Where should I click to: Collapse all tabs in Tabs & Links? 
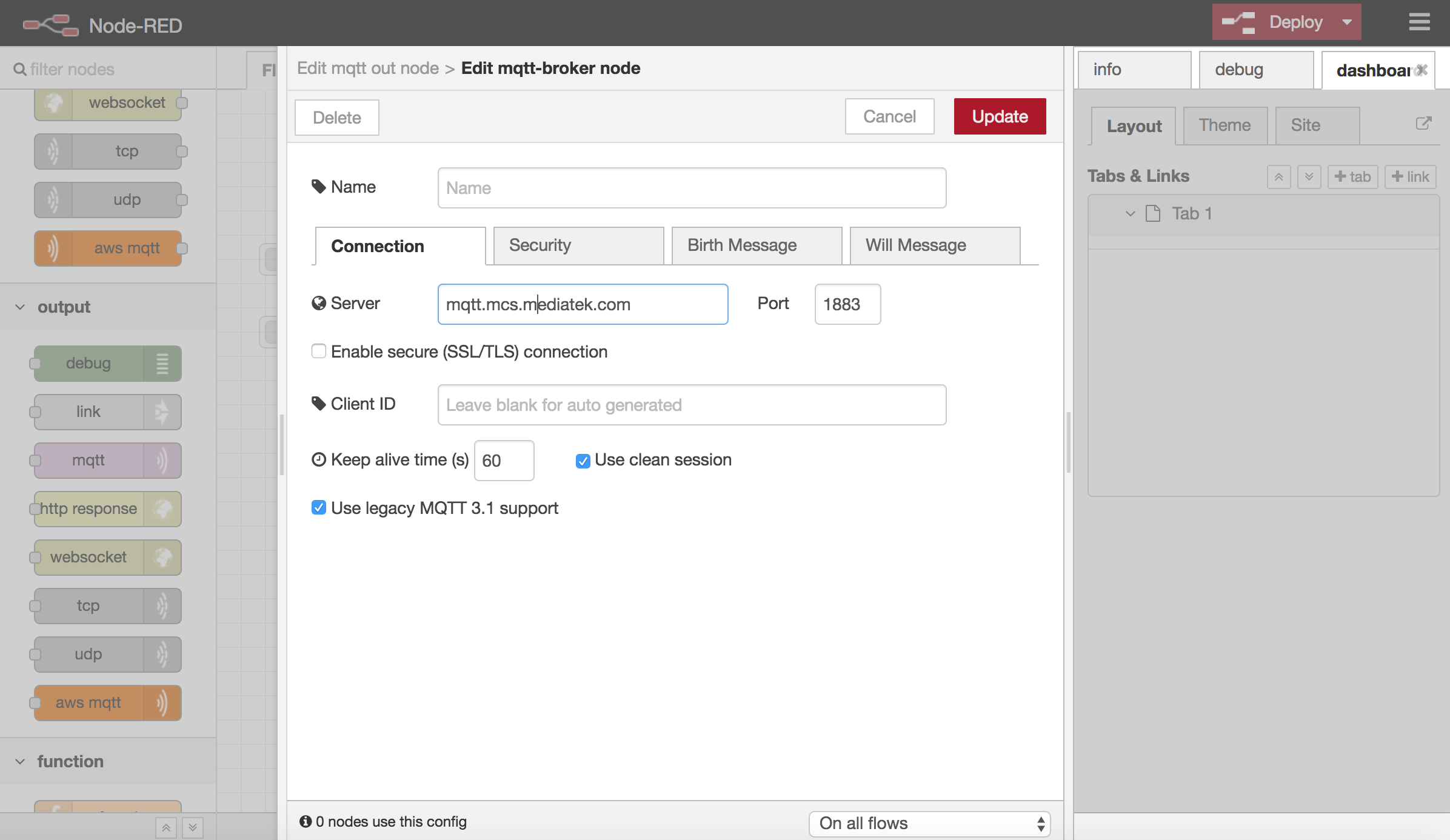tap(1278, 177)
